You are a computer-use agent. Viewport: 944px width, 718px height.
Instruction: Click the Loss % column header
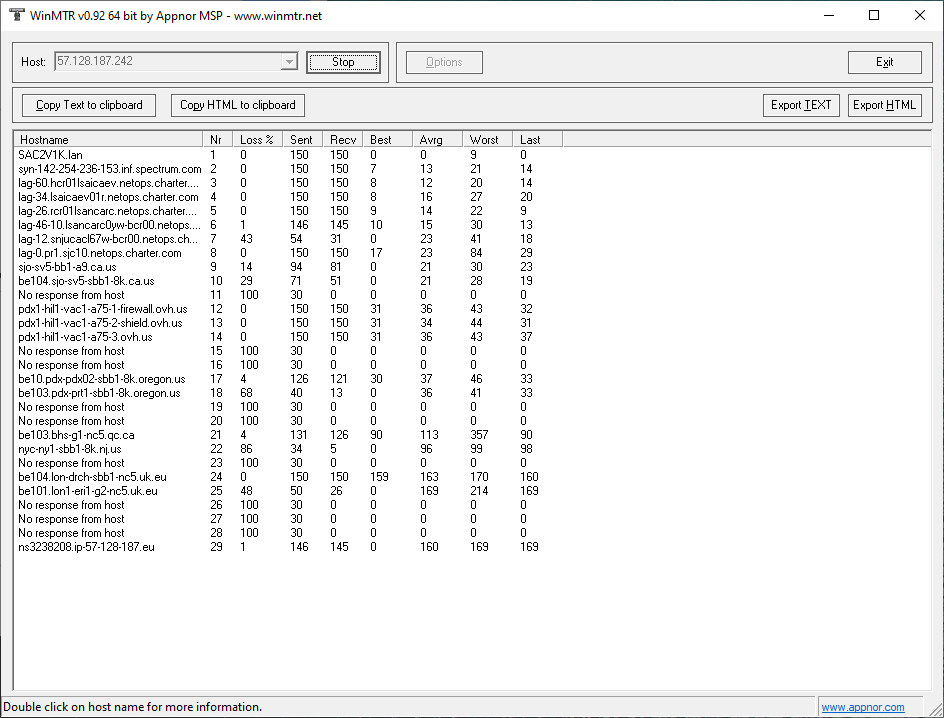coord(257,140)
